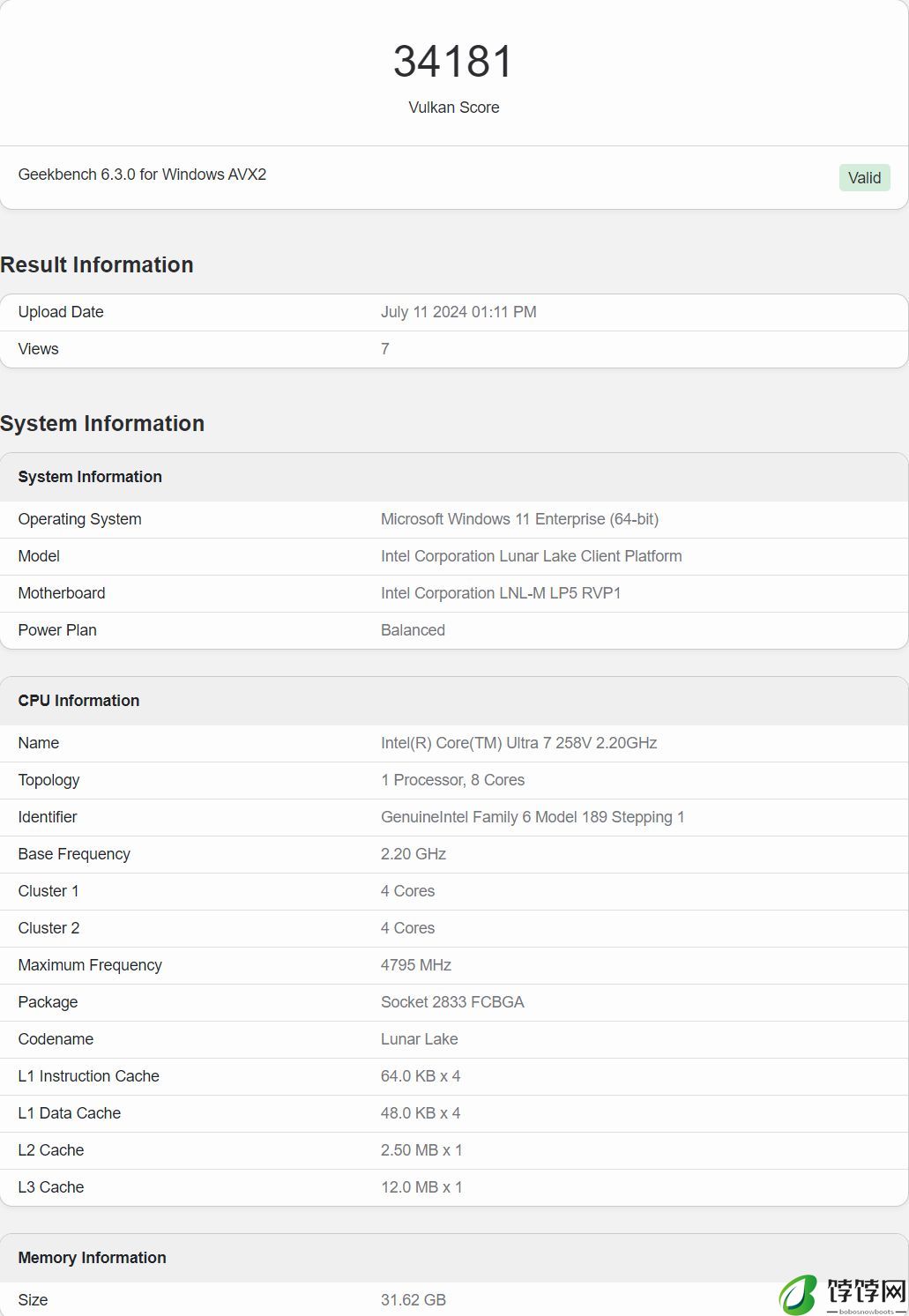Click the Result Information heading
The image size is (909, 1316).
click(x=97, y=264)
